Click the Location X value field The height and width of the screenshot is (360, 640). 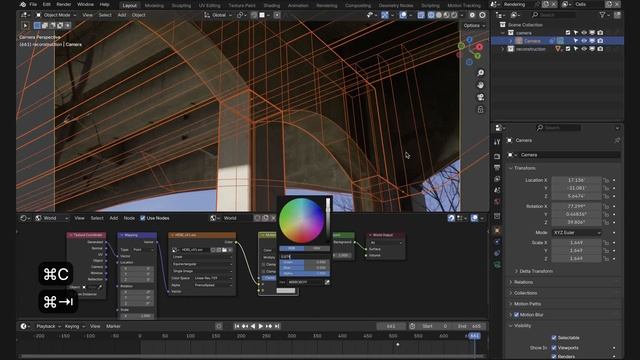click(576, 180)
